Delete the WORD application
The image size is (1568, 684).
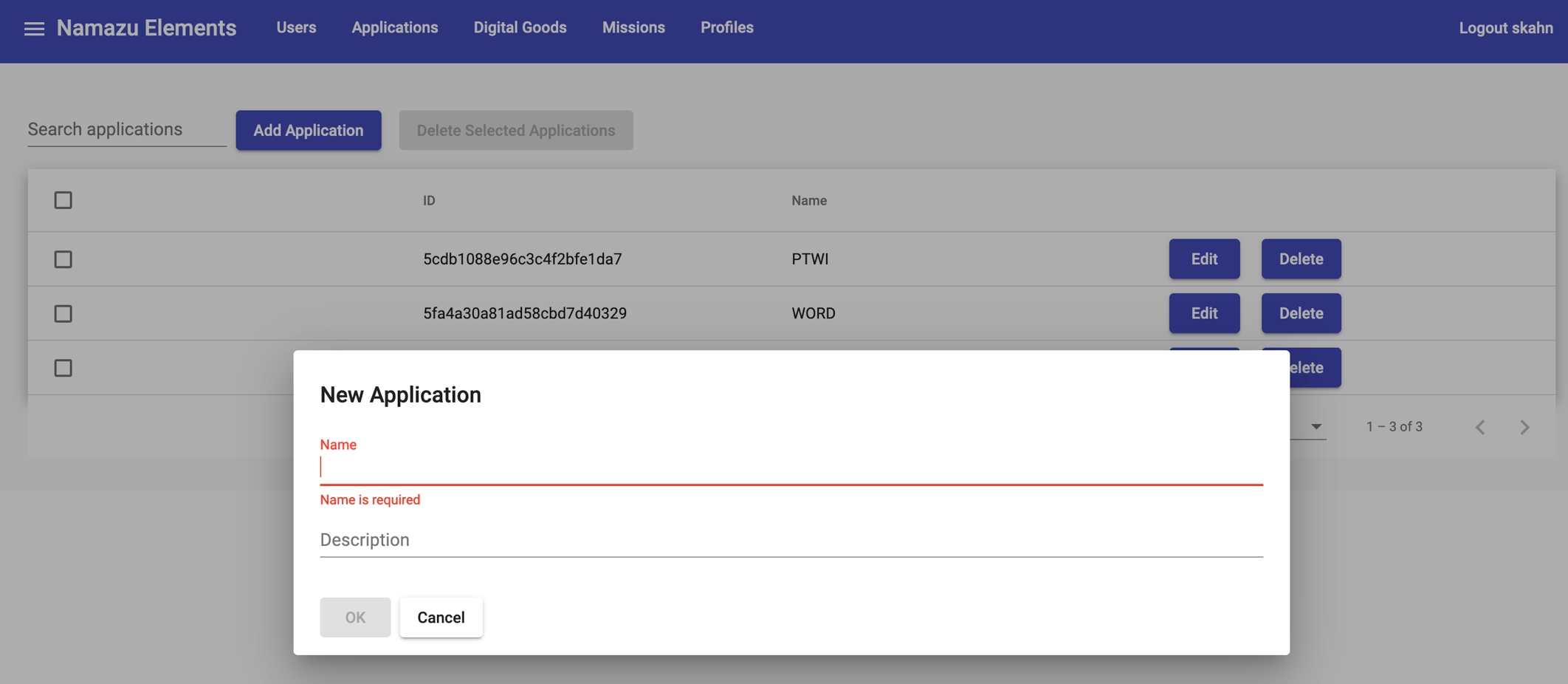tap(1300, 313)
